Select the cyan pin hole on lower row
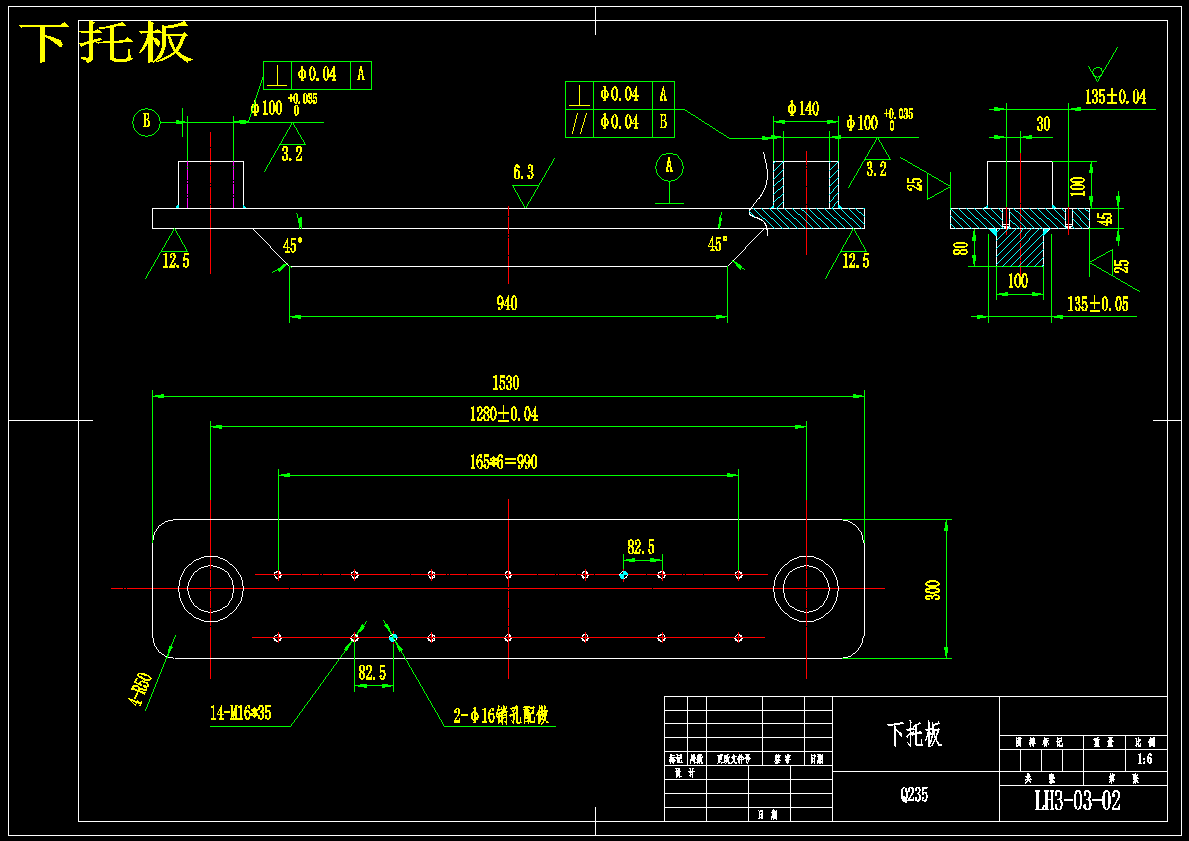This screenshot has width=1189, height=841. 393,638
